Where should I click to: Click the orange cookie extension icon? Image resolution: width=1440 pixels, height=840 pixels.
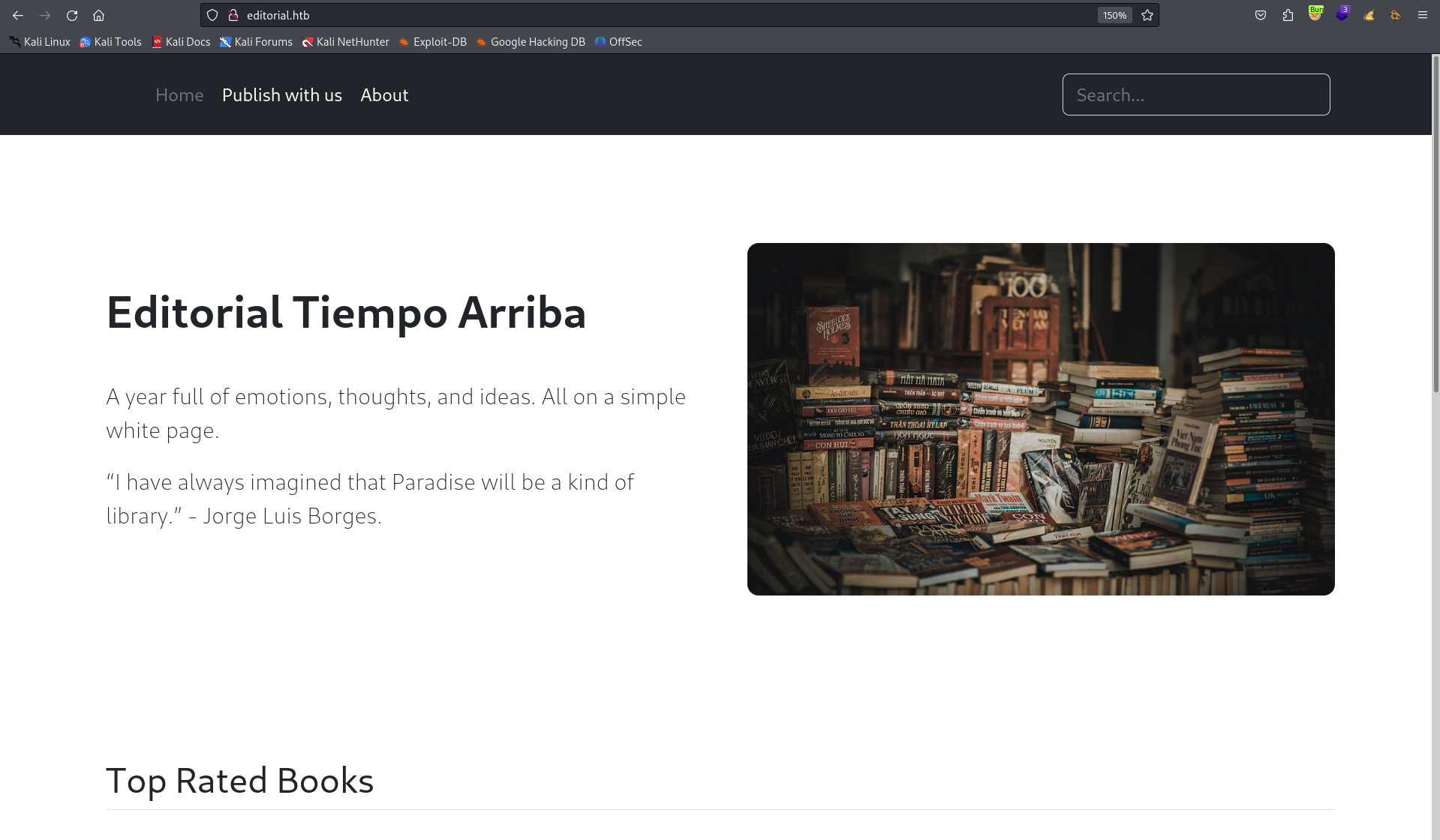(x=1395, y=15)
